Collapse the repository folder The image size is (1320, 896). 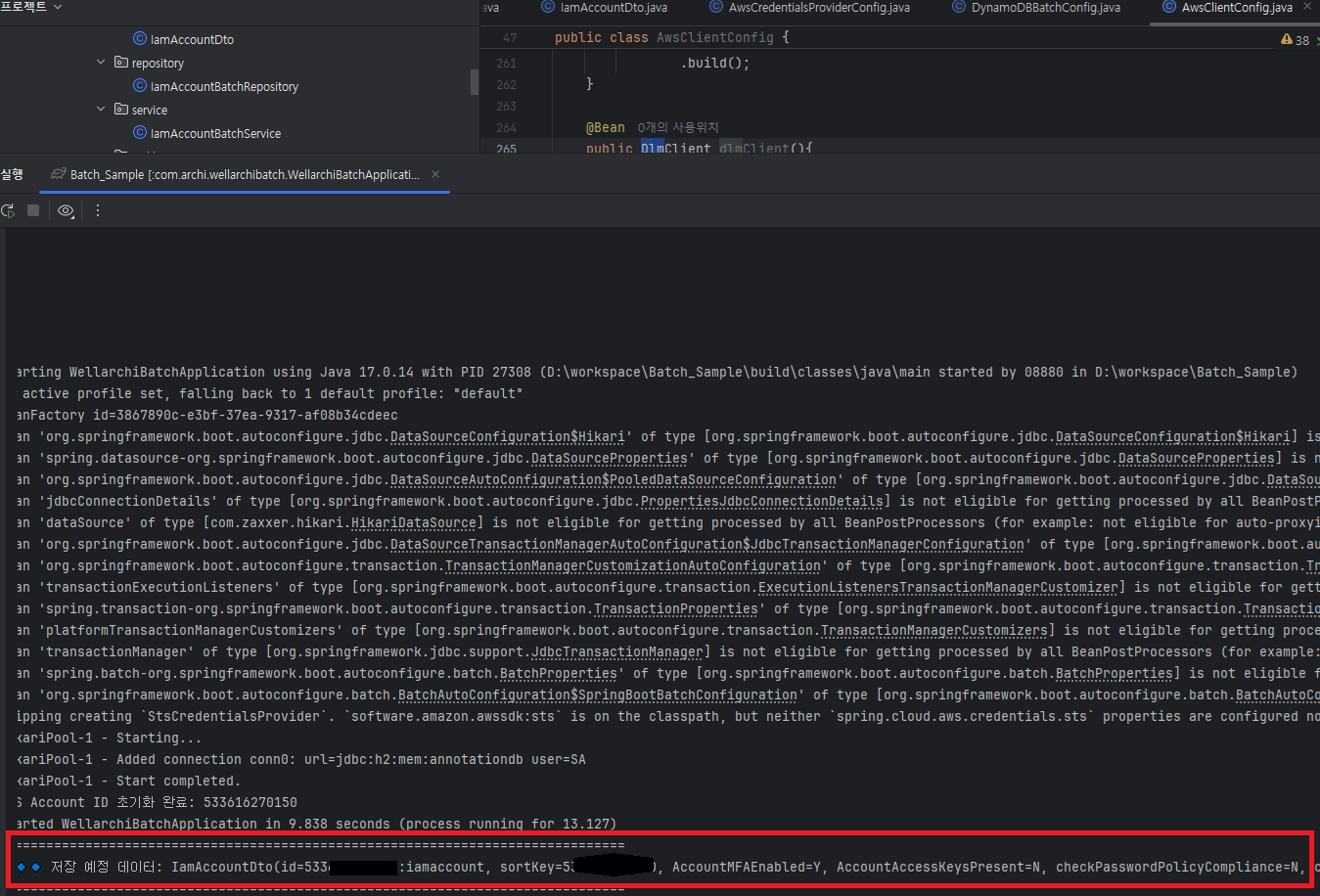(101, 63)
